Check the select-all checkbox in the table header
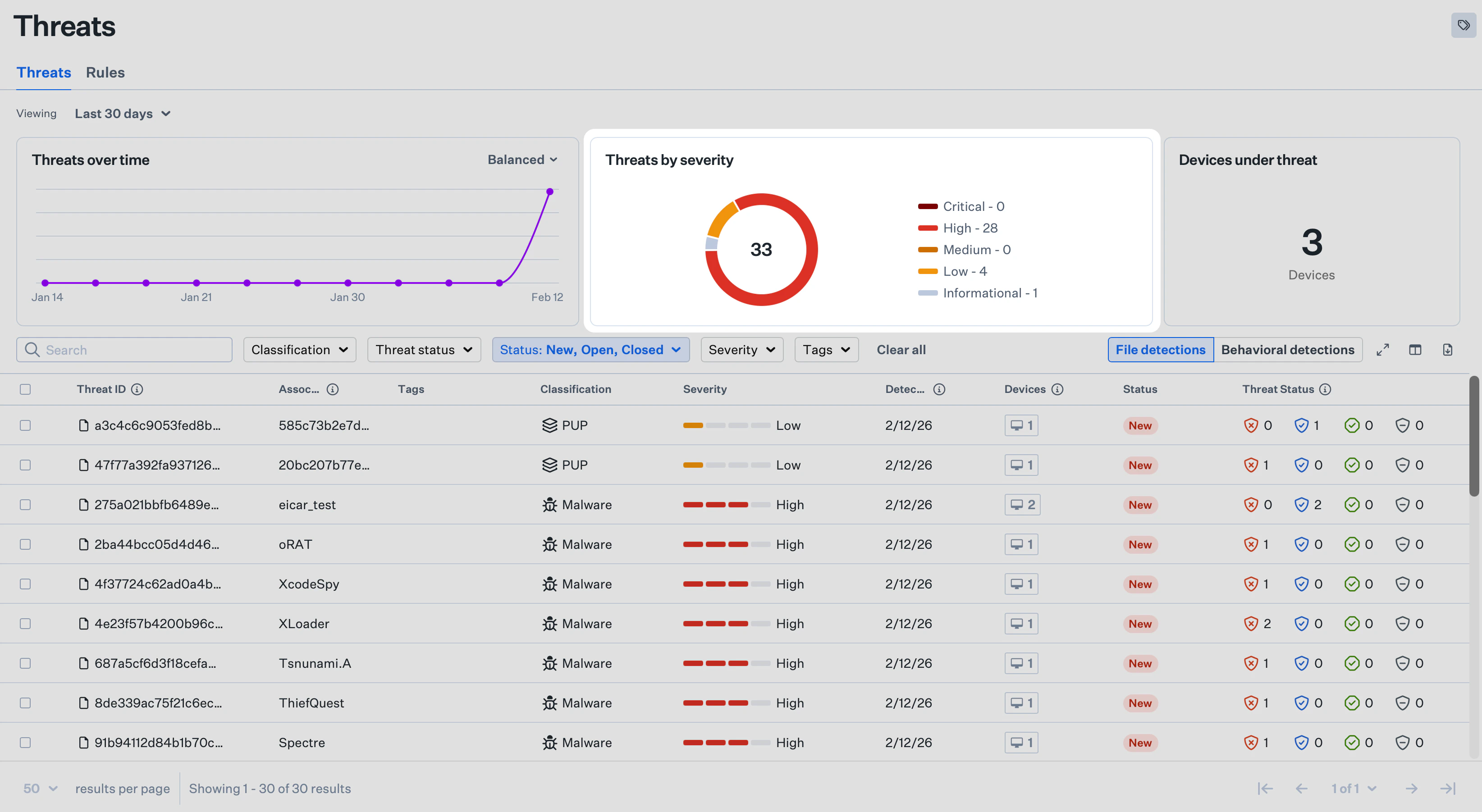Image resolution: width=1482 pixels, height=812 pixels. (25, 389)
